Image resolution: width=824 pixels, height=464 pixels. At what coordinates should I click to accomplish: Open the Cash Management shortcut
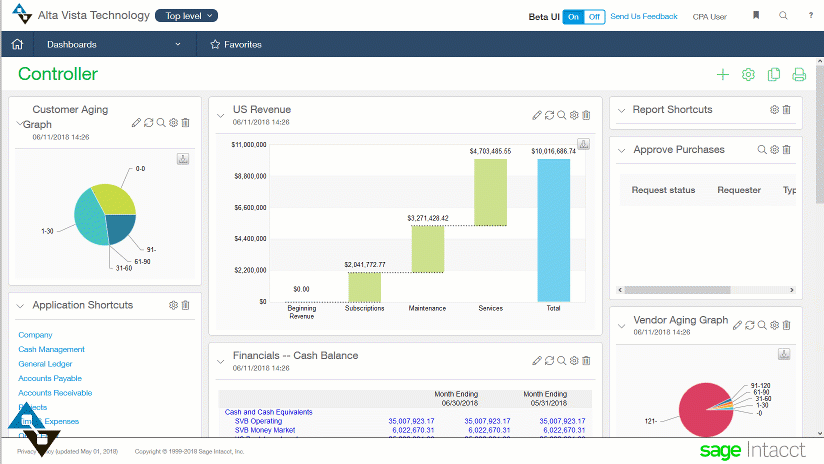(52, 349)
